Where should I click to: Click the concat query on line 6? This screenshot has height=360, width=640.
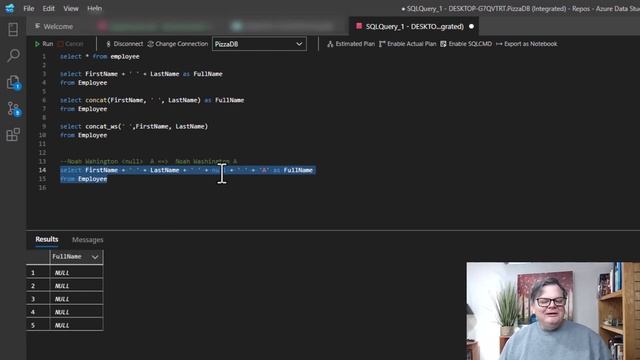click(152, 100)
